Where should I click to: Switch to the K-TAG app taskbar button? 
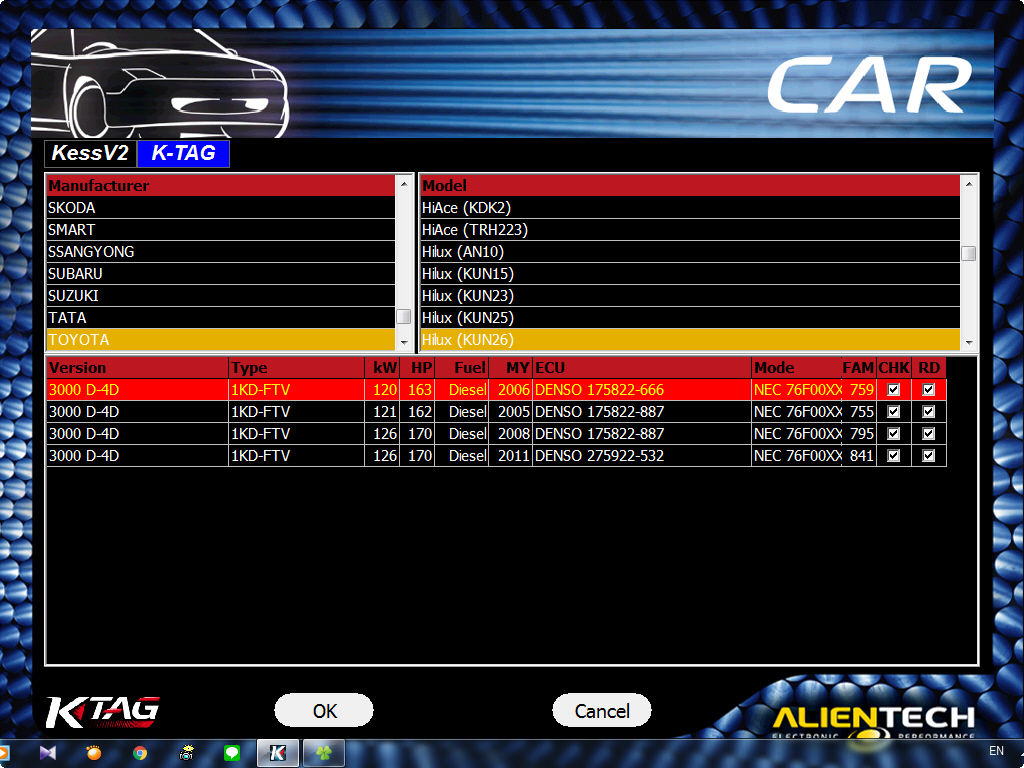pos(278,753)
